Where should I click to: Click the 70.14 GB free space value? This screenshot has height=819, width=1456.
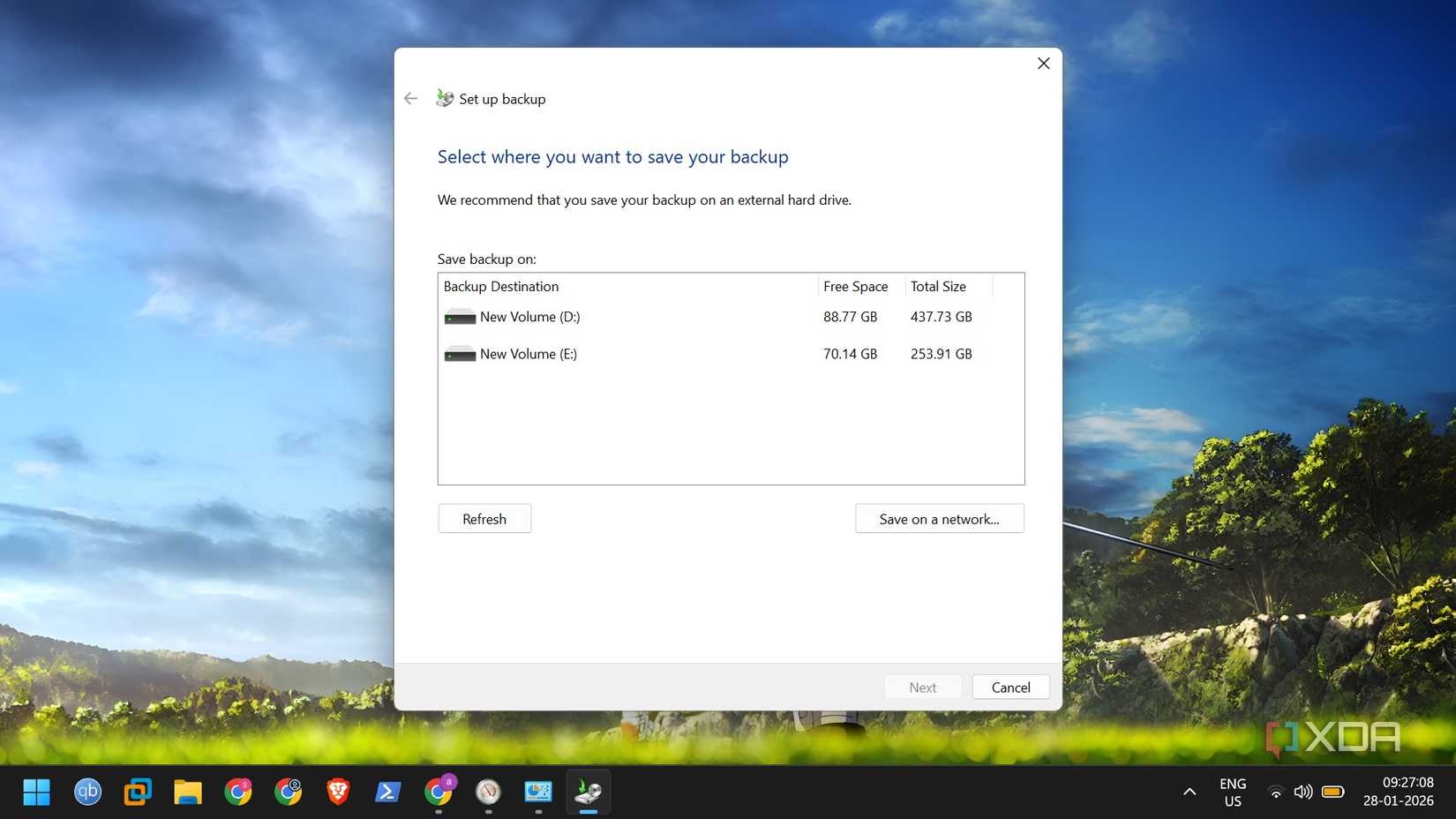click(850, 354)
